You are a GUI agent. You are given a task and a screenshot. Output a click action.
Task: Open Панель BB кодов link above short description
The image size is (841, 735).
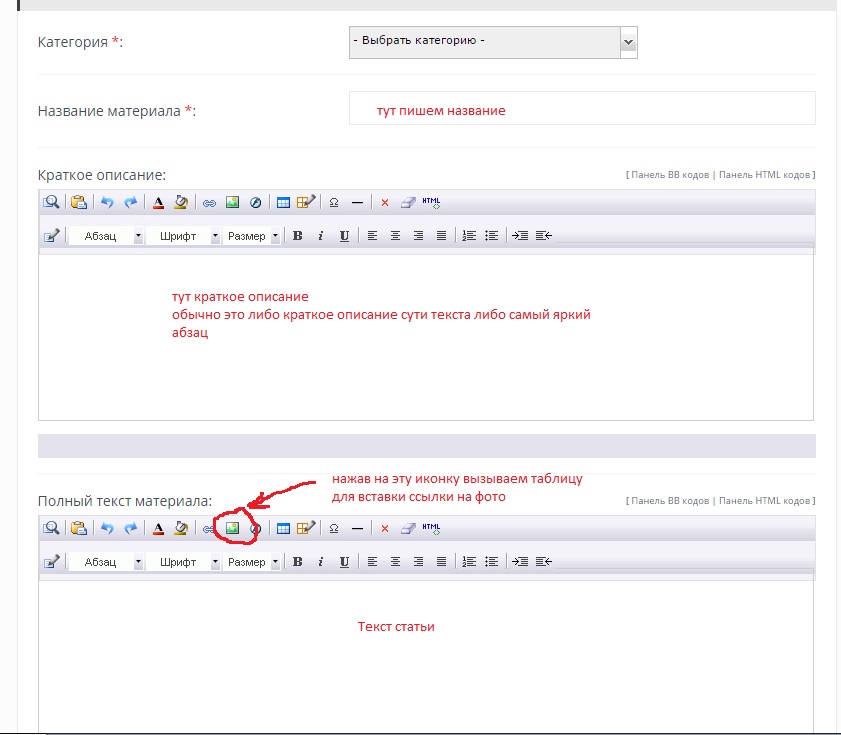pyautogui.click(x=670, y=175)
